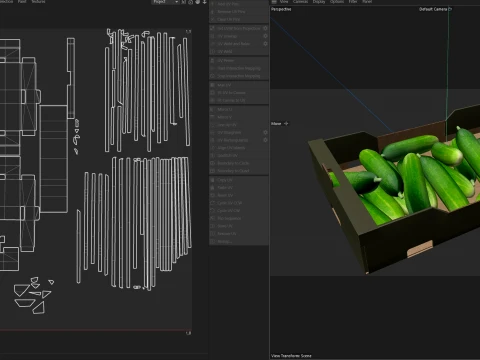The width and height of the screenshot is (480, 360).
Task: Click the Boundary to Circle icon
Action: coord(213,163)
